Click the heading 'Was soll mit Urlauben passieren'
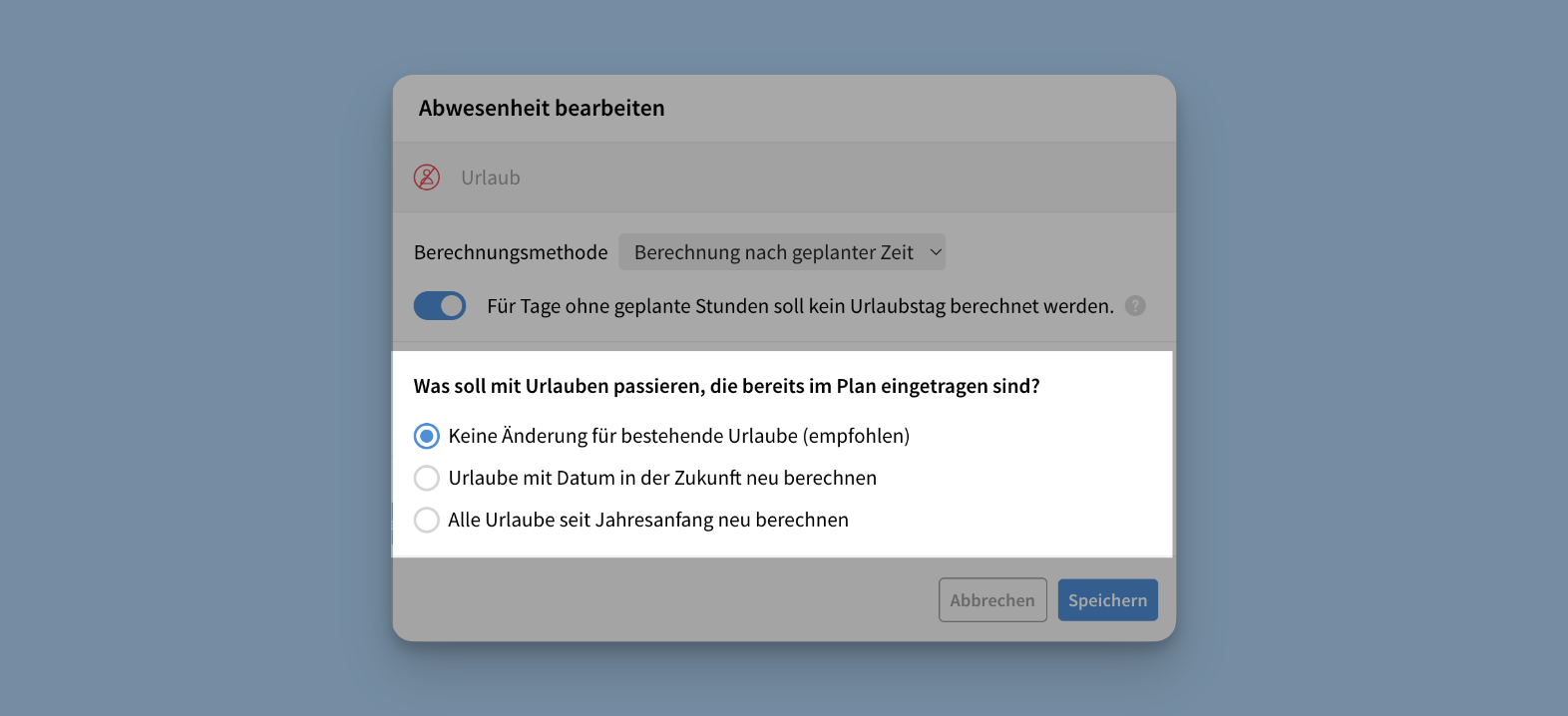The height and width of the screenshot is (716, 1568). click(x=726, y=386)
